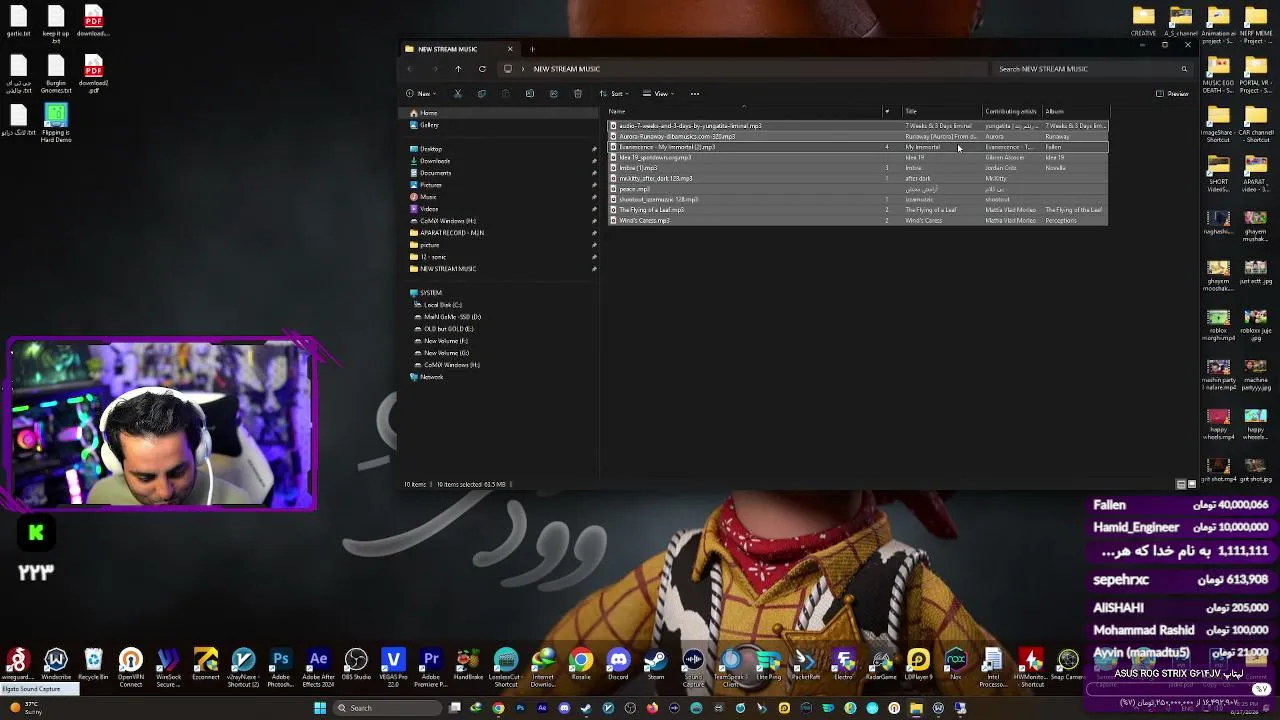
Task: Click the Delete trash icon in Explorer toolbar
Action: 578,94
